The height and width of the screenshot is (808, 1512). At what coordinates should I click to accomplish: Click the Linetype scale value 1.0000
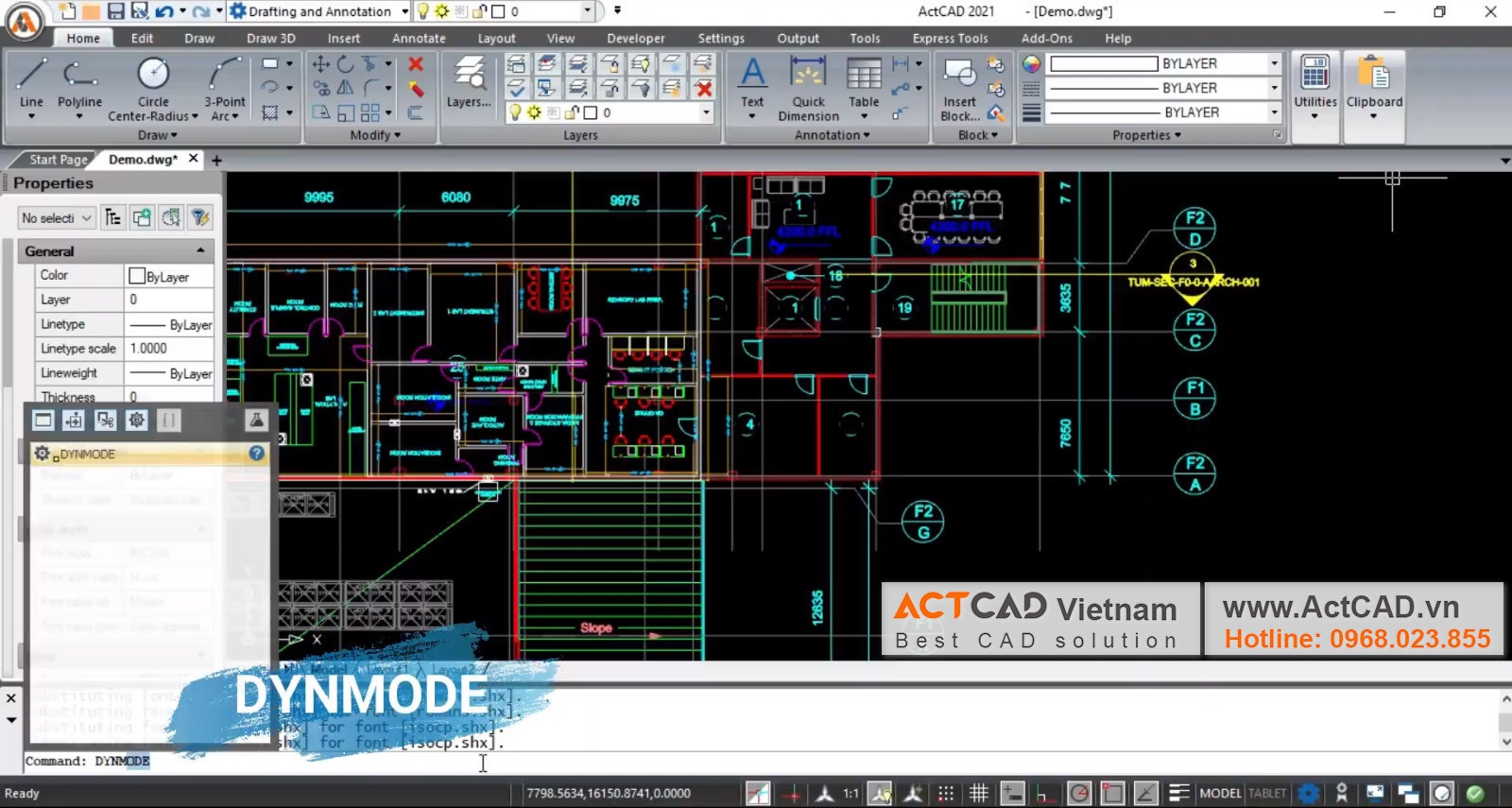(x=169, y=348)
